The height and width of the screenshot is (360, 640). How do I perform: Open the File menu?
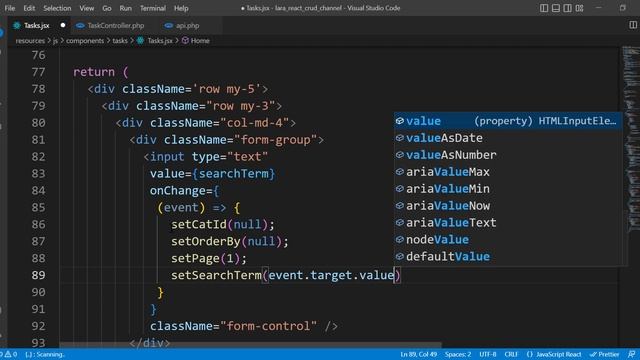(x=10, y=8)
